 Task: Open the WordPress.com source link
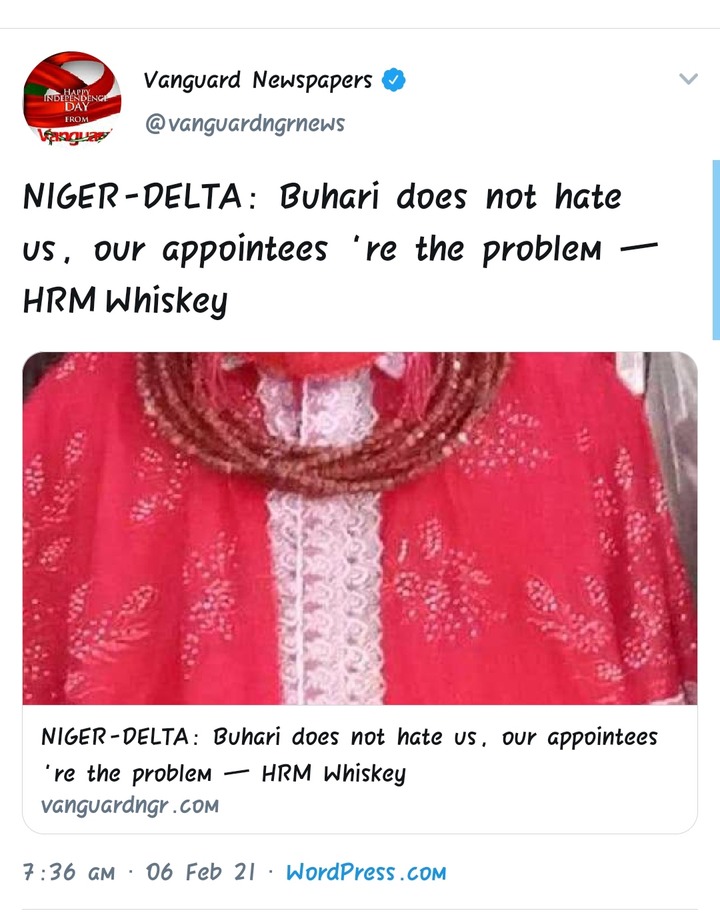[366, 873]
